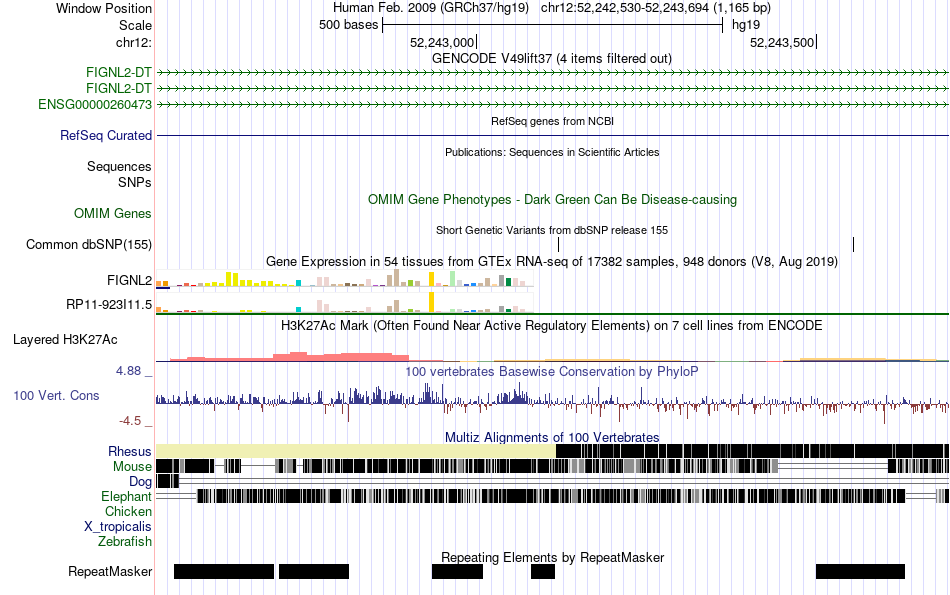Click the 100 Vert. Cons label
Screen dimensions: 950x595
coord(56,395)
